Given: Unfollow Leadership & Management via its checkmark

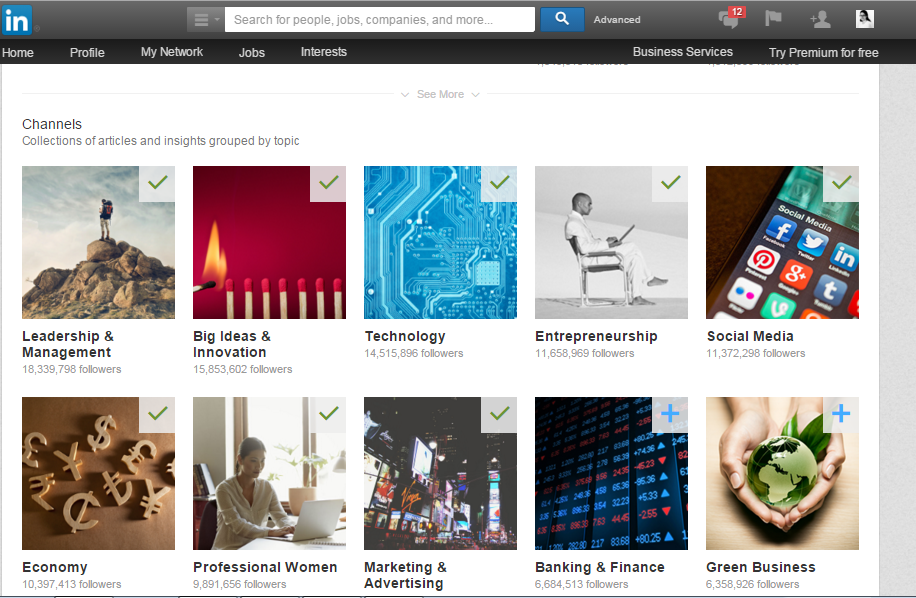Looking at the screenshot, I should click(x=157, y=183).
